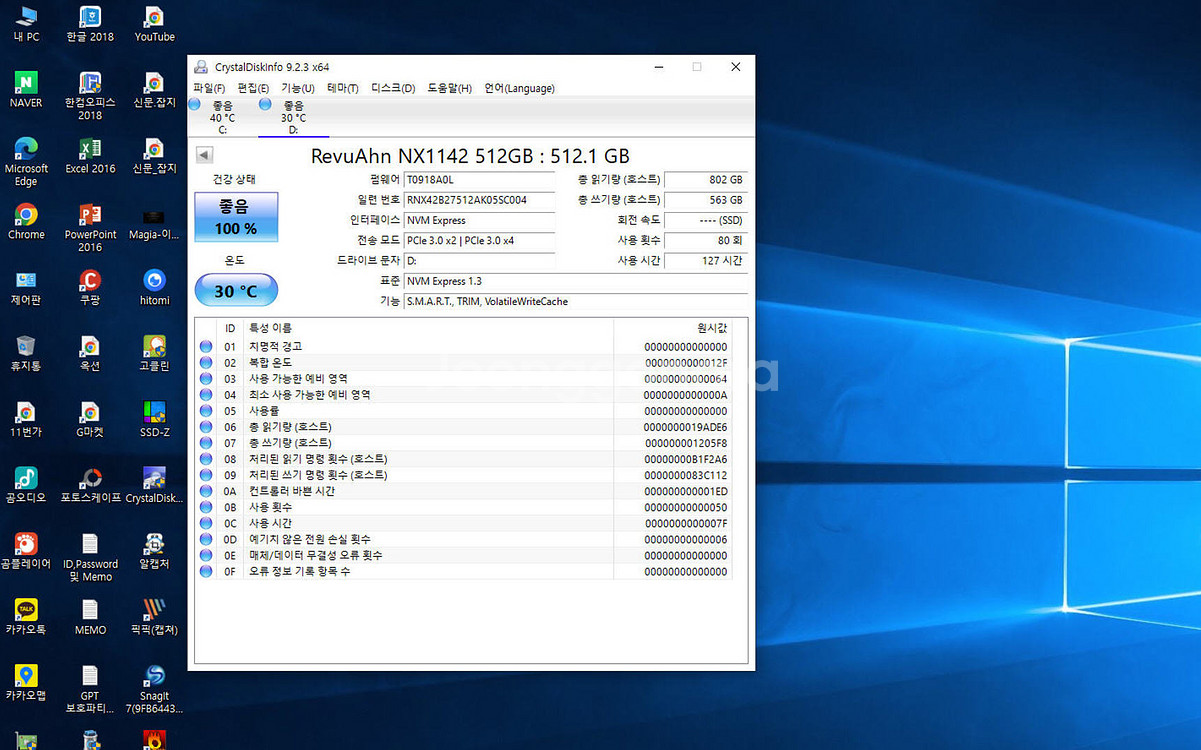Click the 특성 이름 column header
Image resolution: width=1201 pixels, height=750 pixels.
(429, 328)
